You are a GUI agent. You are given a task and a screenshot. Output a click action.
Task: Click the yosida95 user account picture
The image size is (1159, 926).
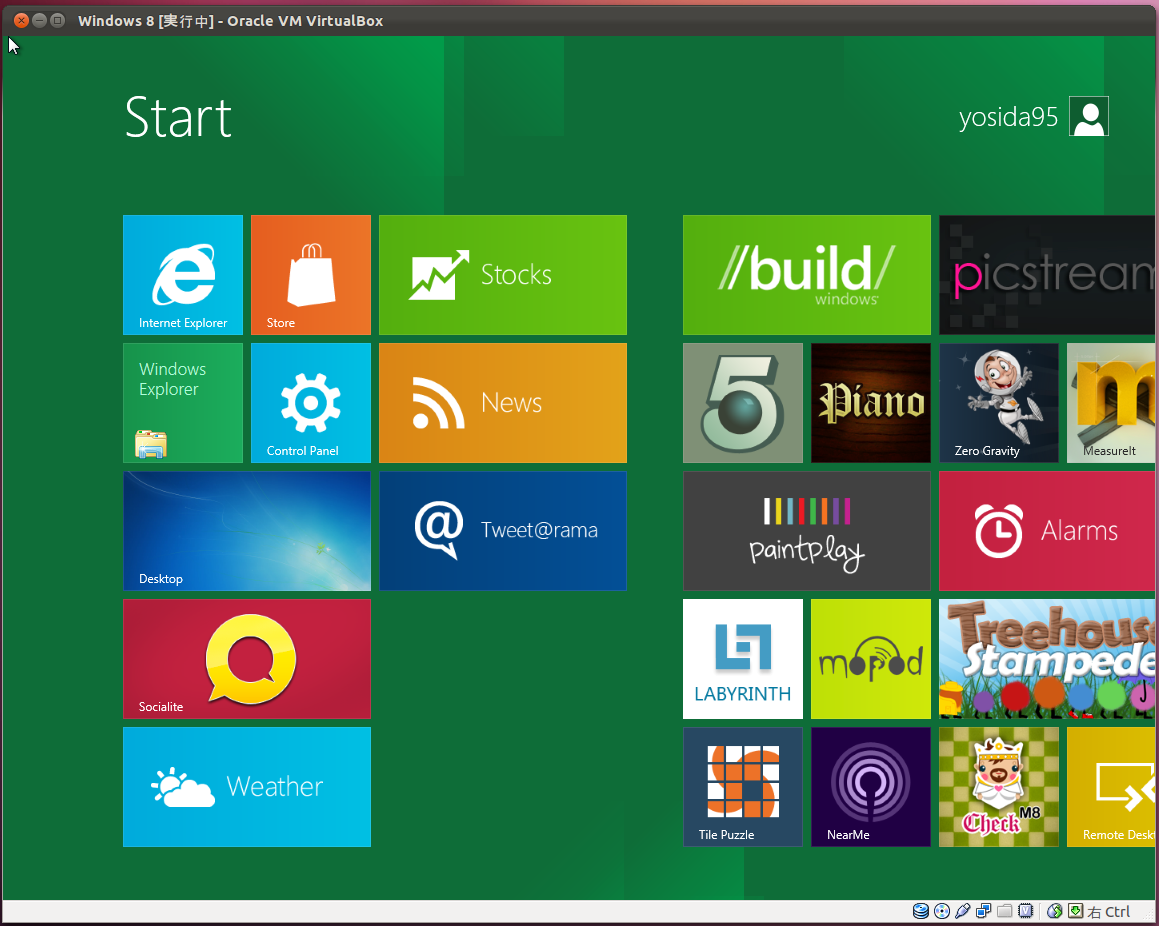coord(1088,117)
